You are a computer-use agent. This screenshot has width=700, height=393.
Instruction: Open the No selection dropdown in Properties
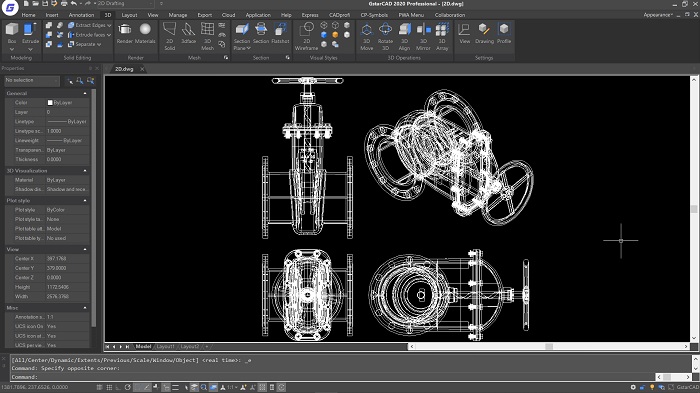pos(32,80)
